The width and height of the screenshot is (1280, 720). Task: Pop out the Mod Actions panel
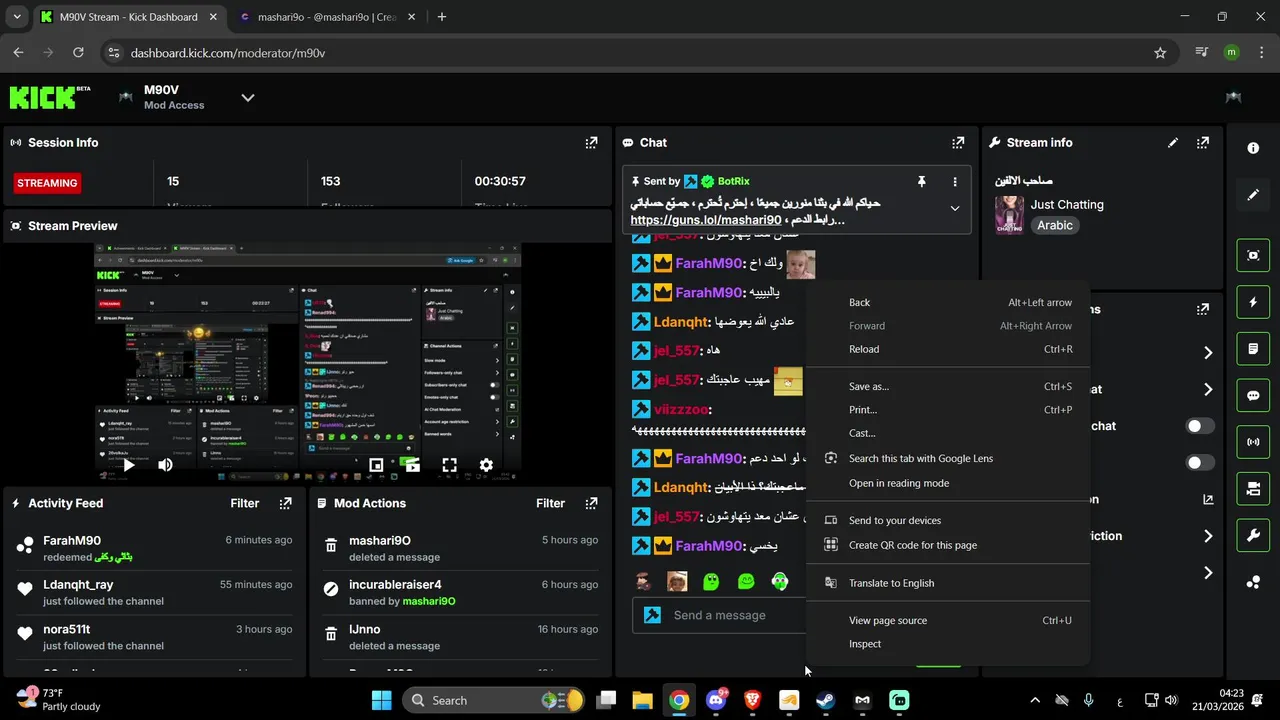point(591,503)
